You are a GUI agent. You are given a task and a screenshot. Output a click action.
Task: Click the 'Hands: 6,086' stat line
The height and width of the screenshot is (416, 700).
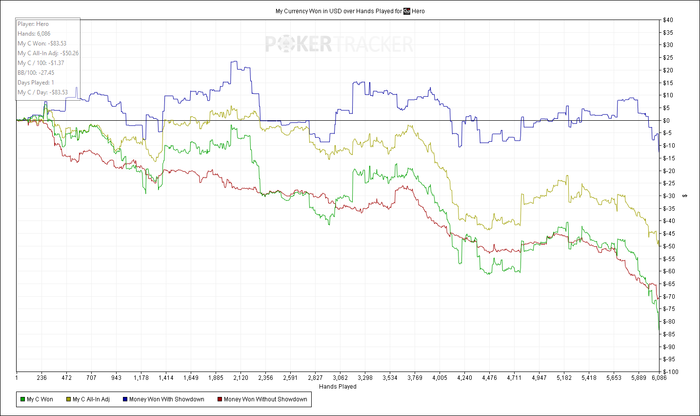[34, 34]
